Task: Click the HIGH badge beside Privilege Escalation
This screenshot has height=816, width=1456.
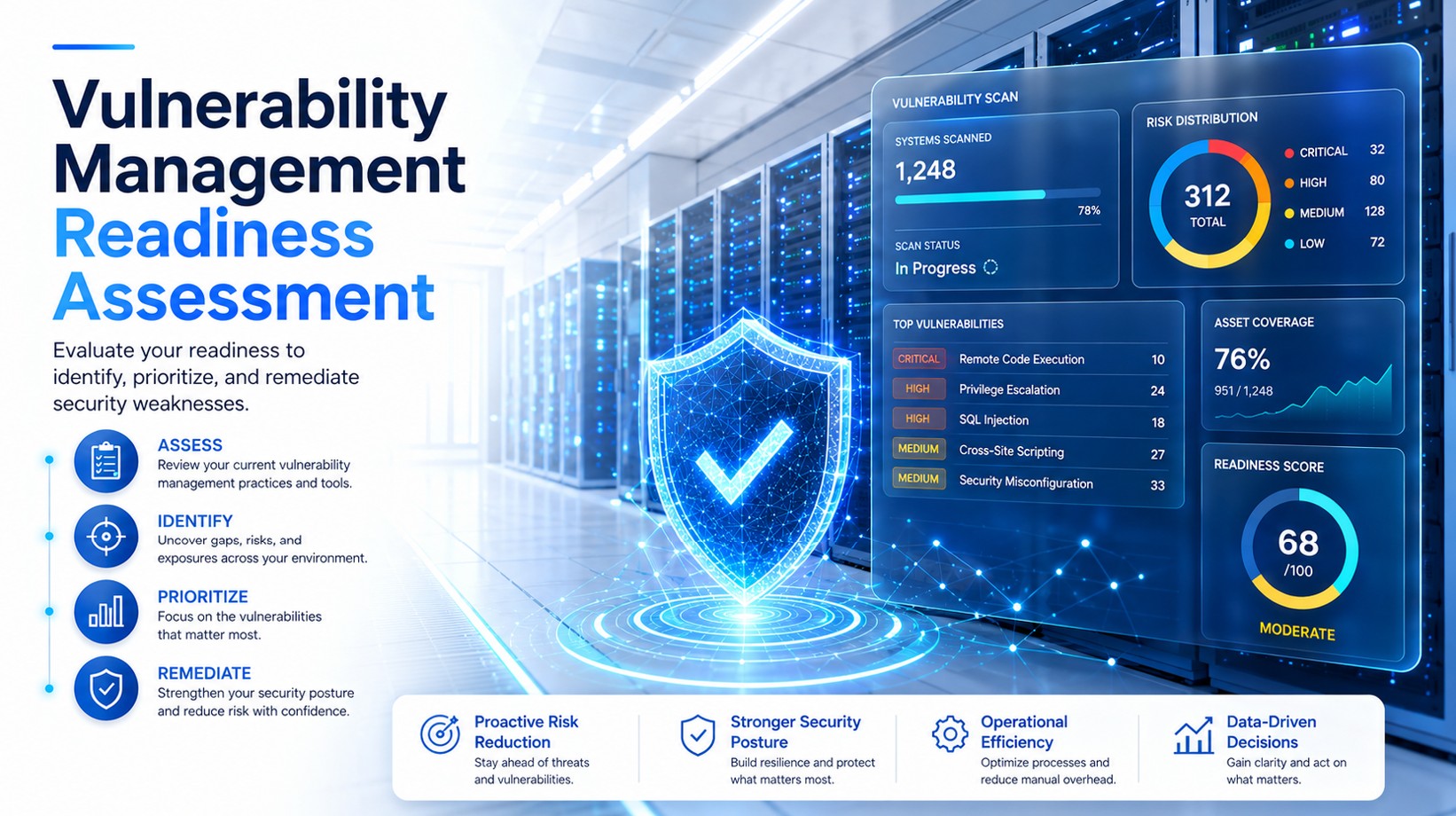Action: click(919, 388)
